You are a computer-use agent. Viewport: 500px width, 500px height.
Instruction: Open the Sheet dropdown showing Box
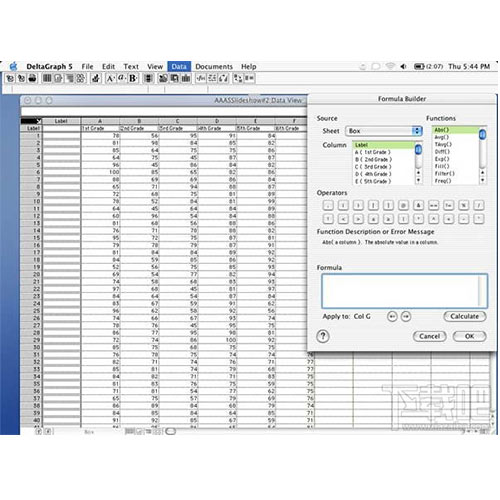(384, 131)
